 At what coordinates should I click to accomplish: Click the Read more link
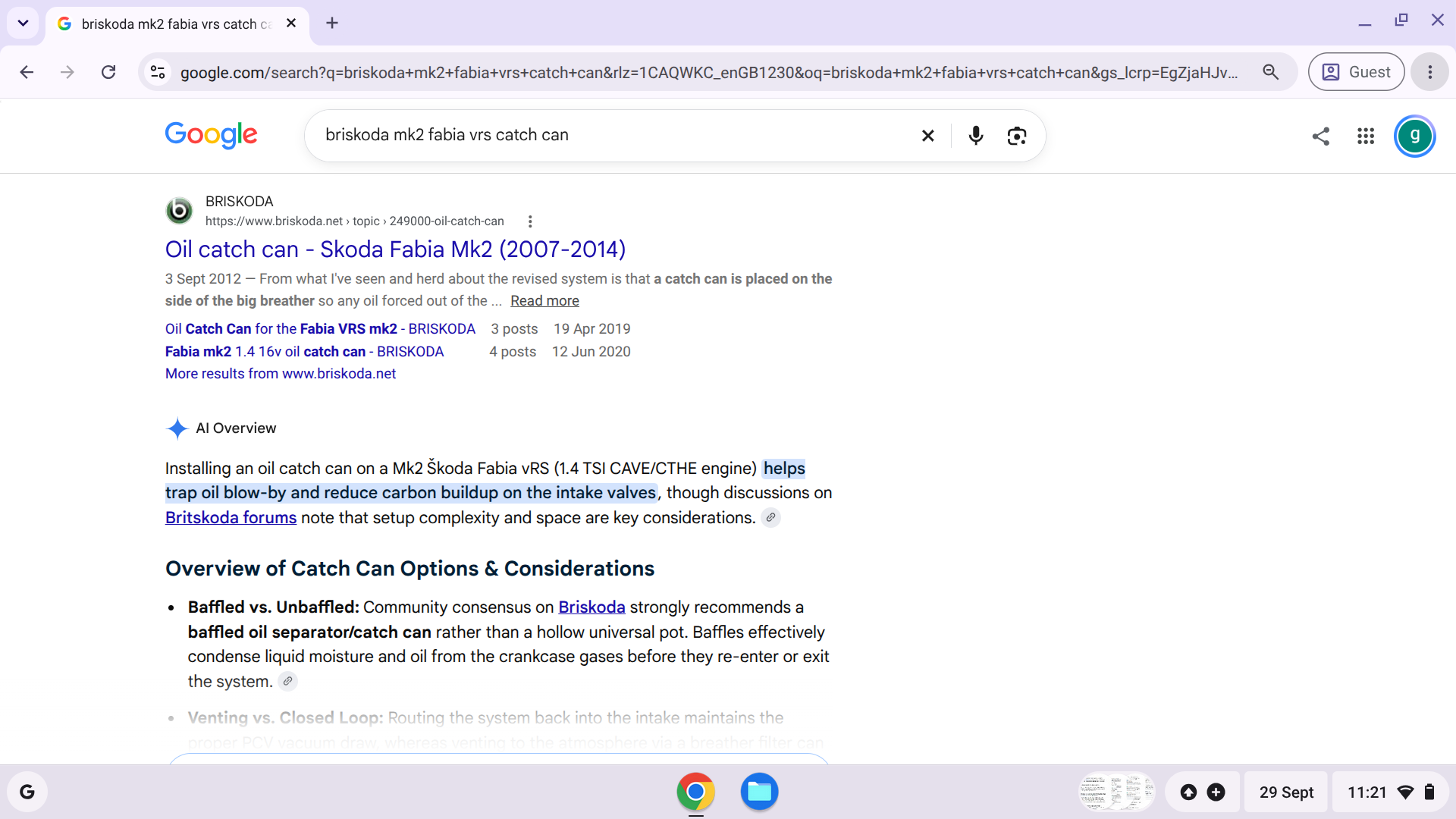(x=544, y=301)
